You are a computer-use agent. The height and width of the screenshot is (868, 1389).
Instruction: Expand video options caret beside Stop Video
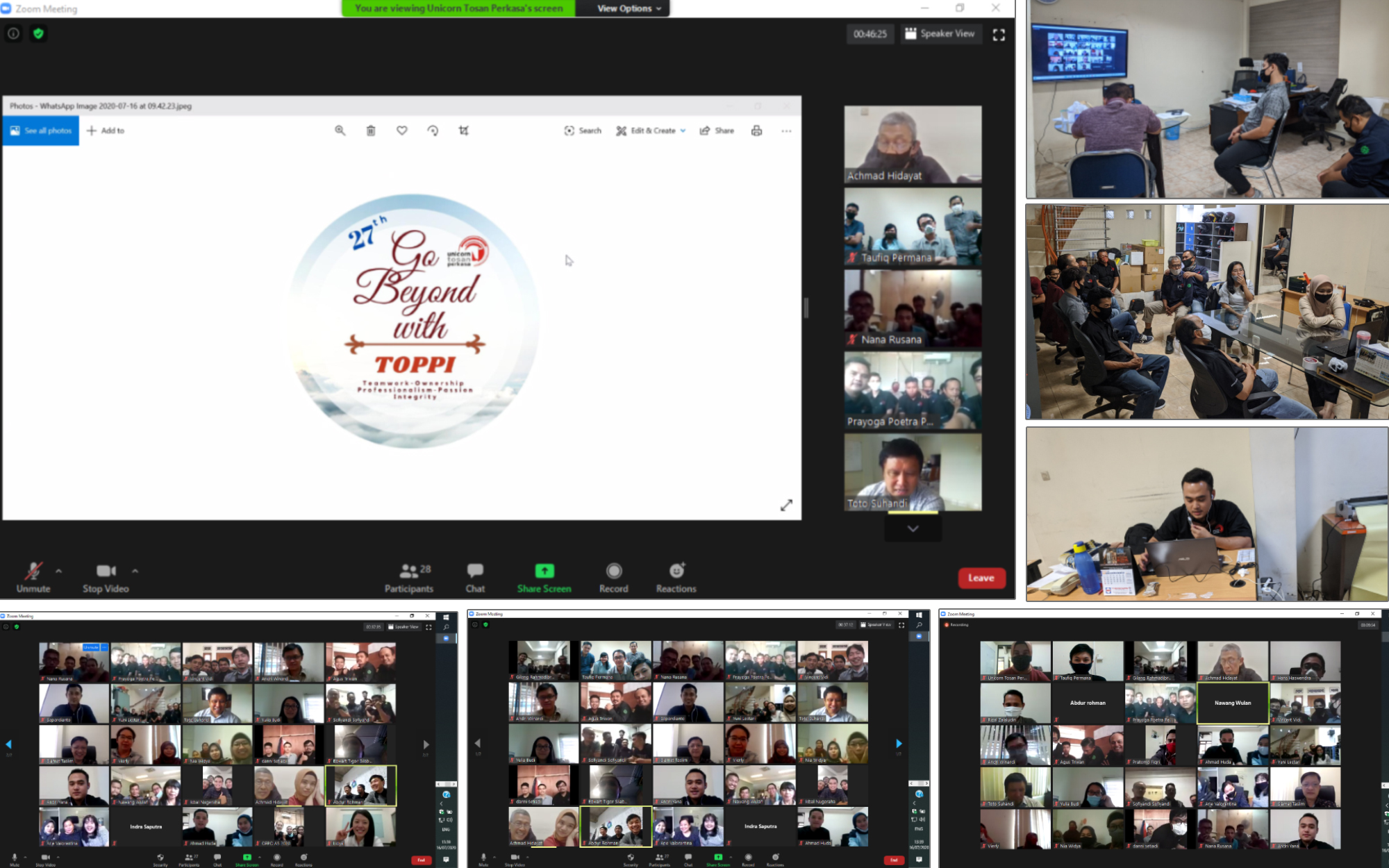[135, 571]
